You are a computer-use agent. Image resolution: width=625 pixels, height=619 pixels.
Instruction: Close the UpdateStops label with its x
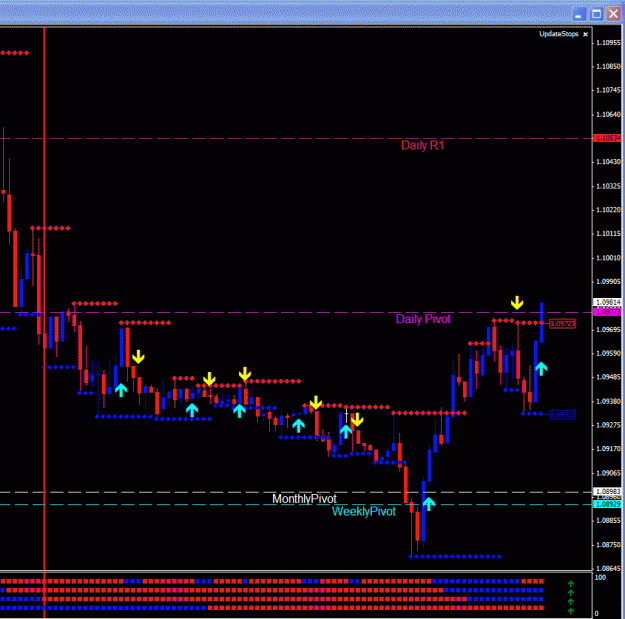[586, 34]
